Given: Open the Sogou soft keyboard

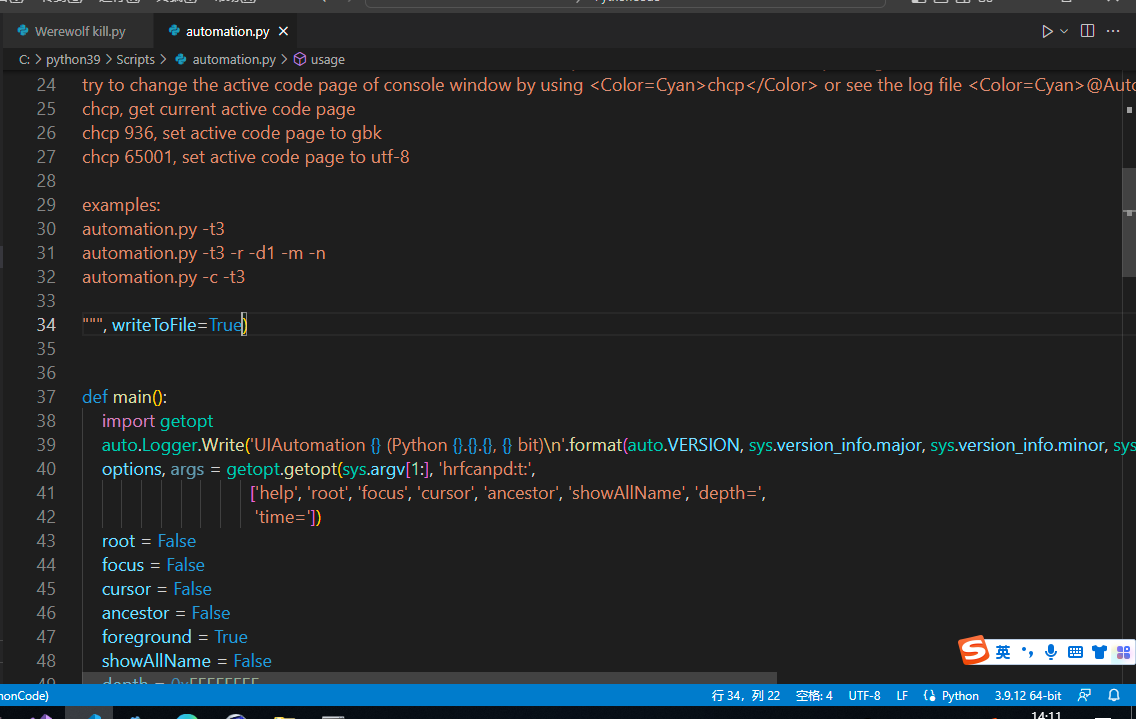Looking at the screenshot, I should tap(1075, 652).
